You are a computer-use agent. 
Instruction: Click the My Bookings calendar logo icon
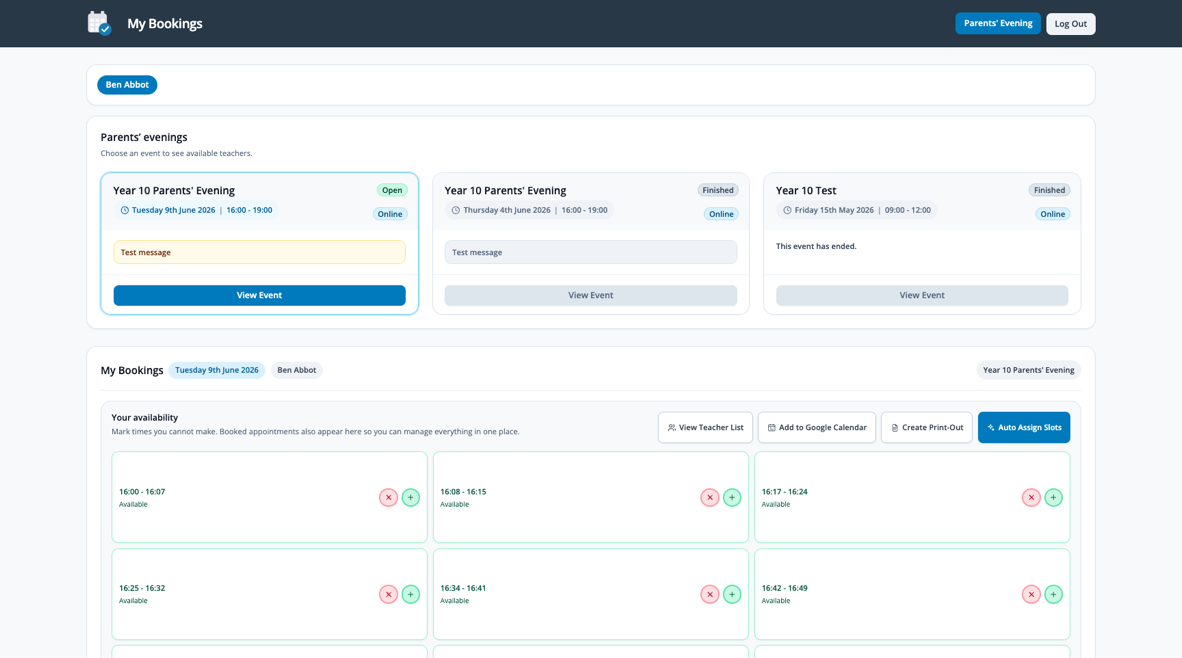pos(99,23)
